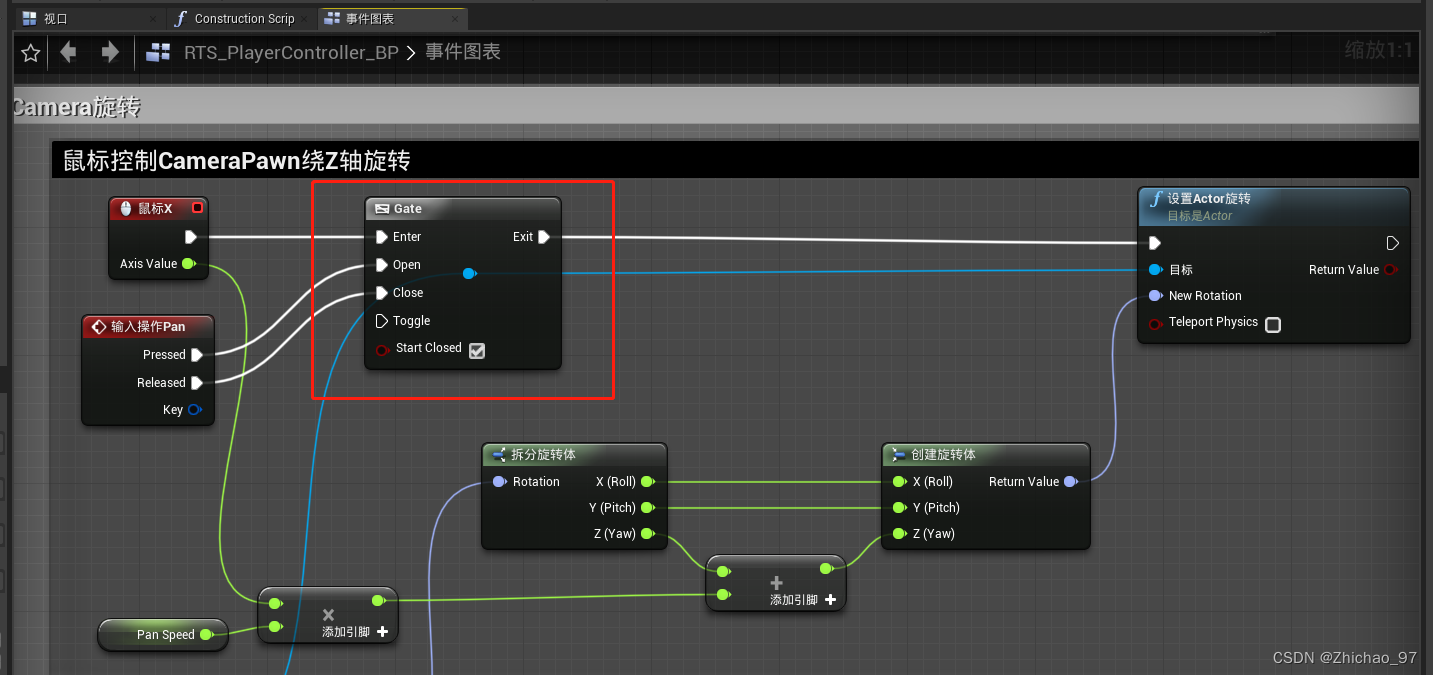Open the Construction Scrip tab
This screenshot has width=1433, height=675.
pos(244,18)
